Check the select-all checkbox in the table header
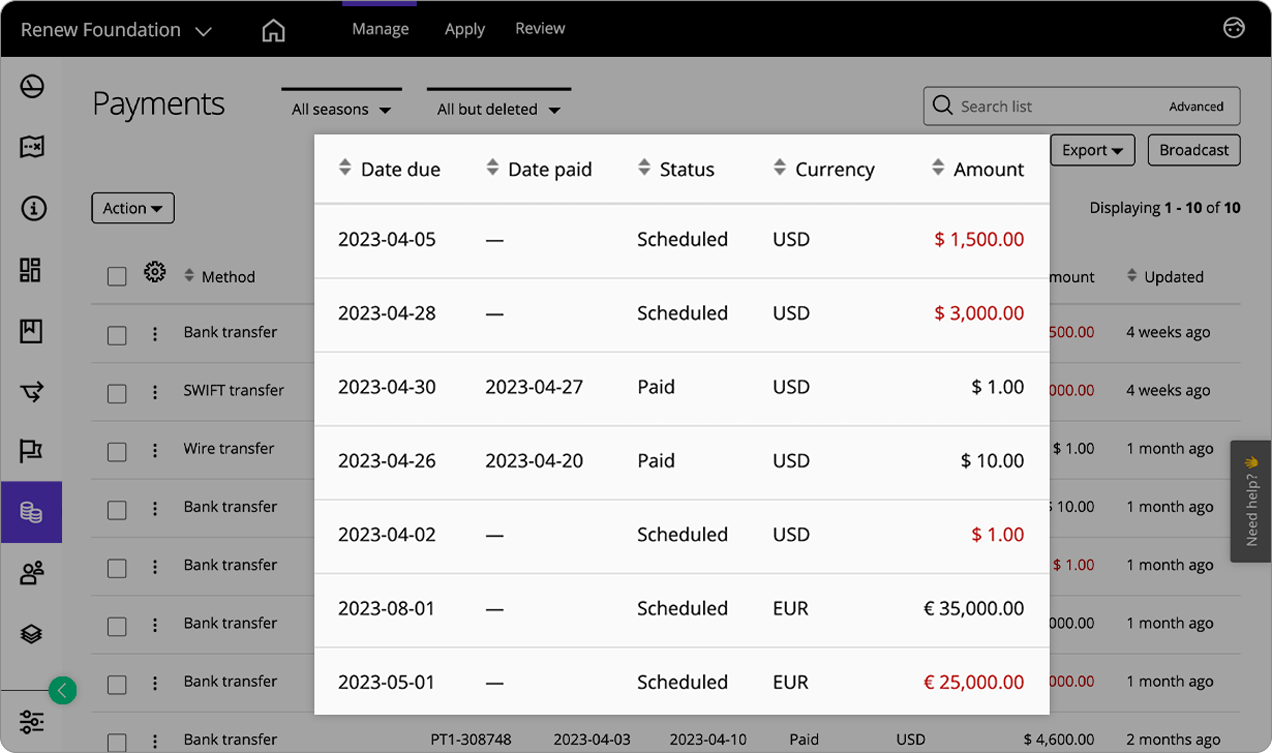The height and width of the screenshot is (753, 1272). click(x=116, y=276)
